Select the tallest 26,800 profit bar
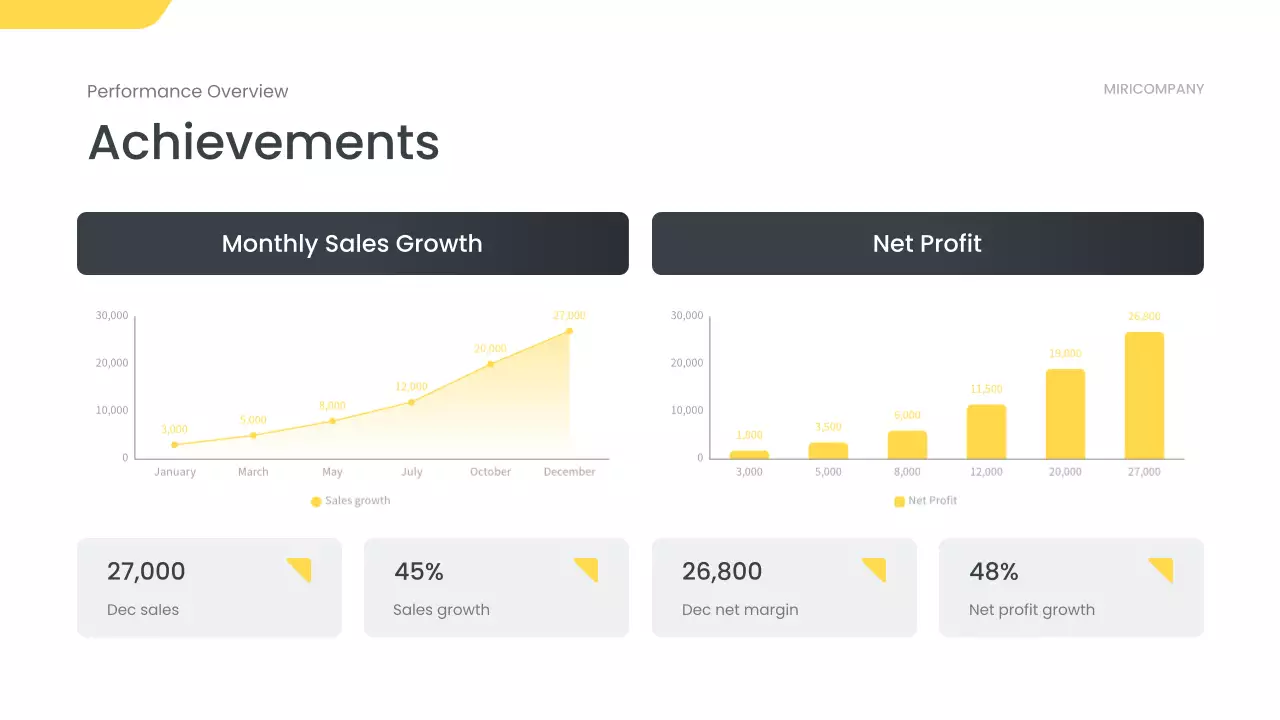The height and width of the screenshot is (720, 1280). click(x=1144, y=395)
